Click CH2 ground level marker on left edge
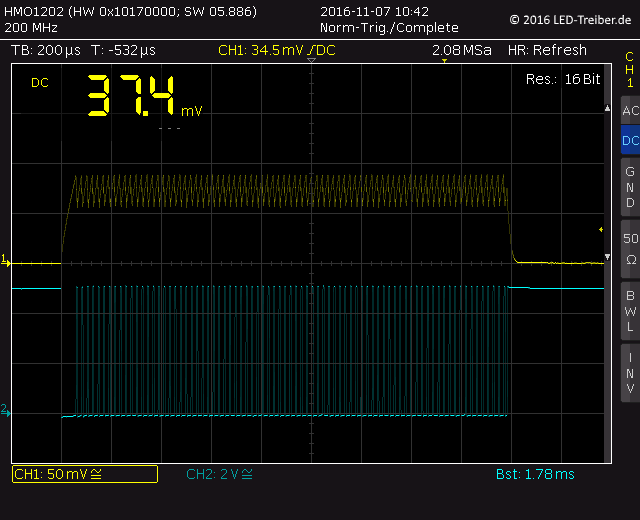Image resolution: width=640 pixels, height=520 pixels. pos(5,410)
